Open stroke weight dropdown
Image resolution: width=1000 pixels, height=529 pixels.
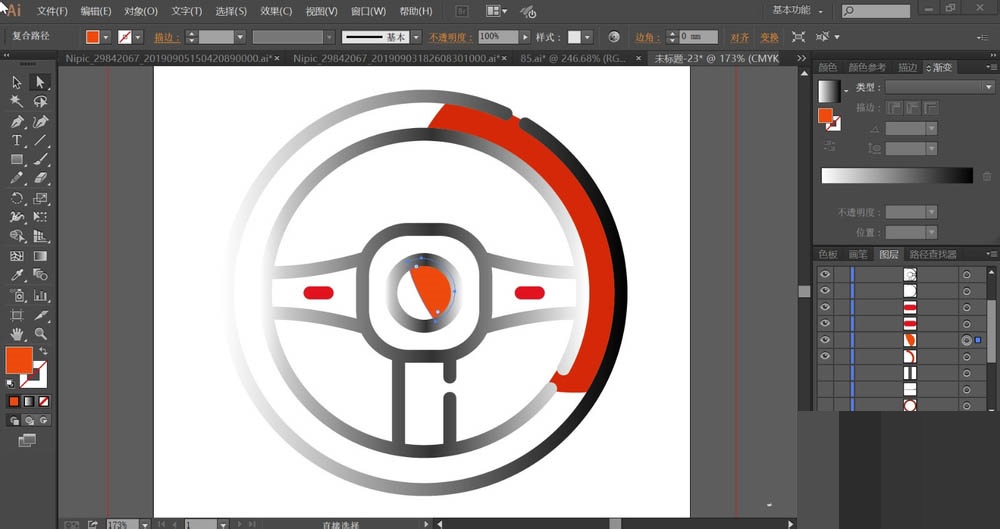(240, 37)
